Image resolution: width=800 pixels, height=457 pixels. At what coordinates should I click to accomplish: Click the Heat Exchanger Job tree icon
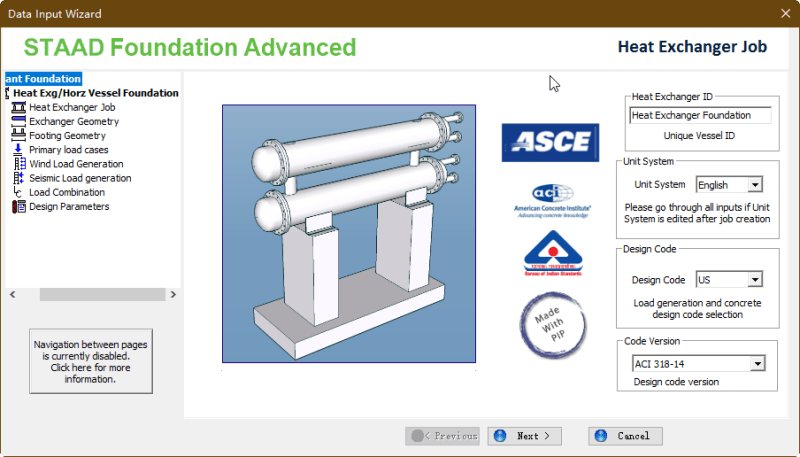[x=19, y=107]
